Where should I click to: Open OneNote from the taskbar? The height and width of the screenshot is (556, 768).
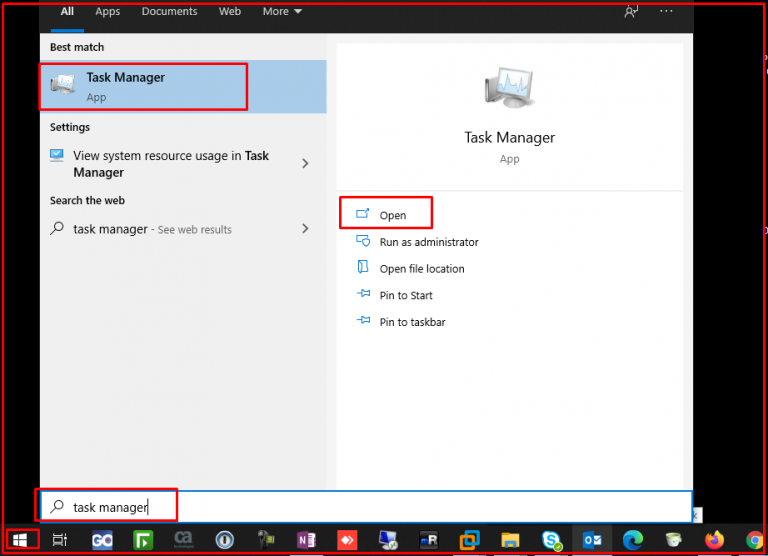coord(306,540)
